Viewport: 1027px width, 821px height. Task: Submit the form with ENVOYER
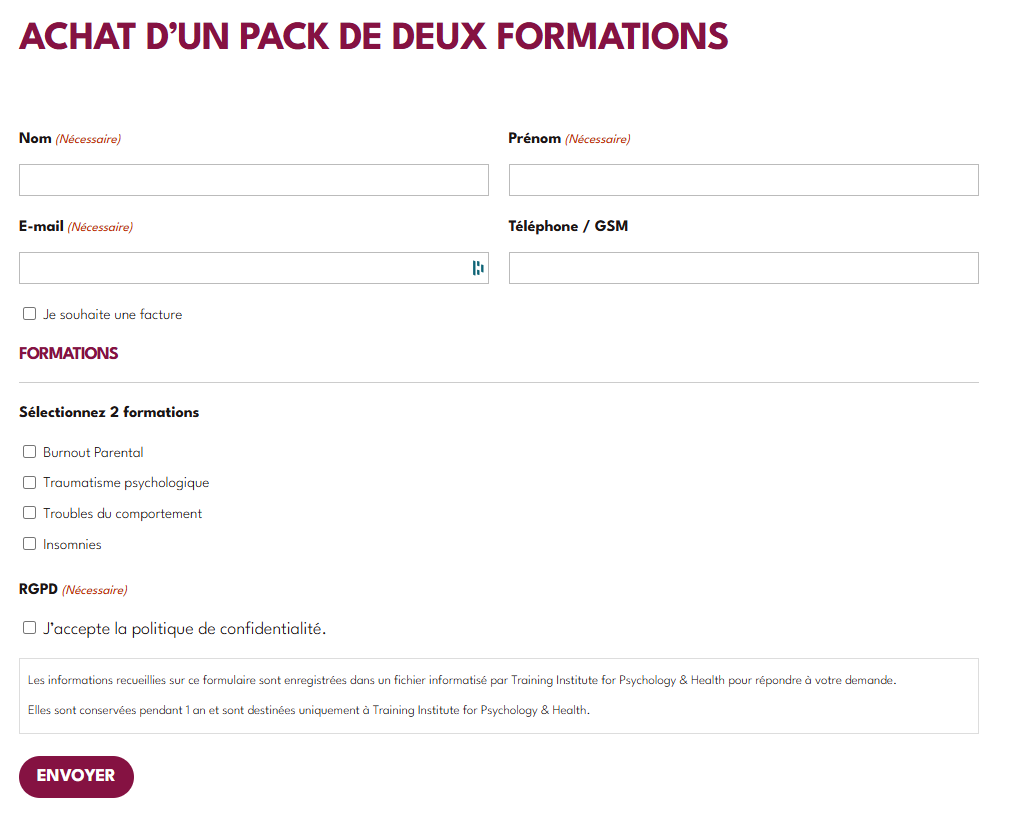tap(76, 777)
